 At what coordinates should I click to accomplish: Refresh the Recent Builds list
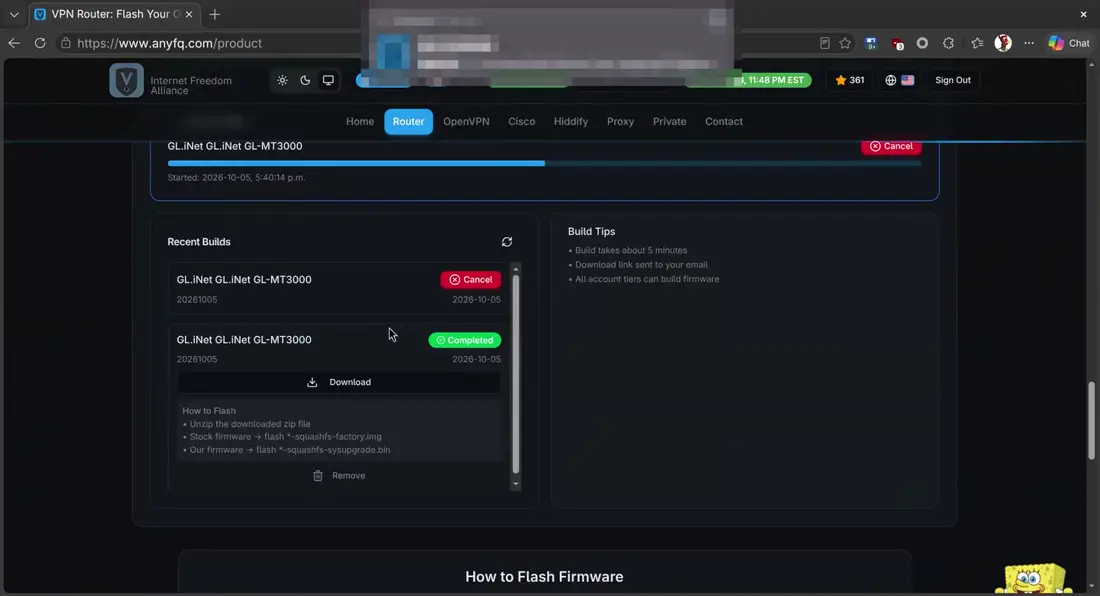(x=507, y=242)
